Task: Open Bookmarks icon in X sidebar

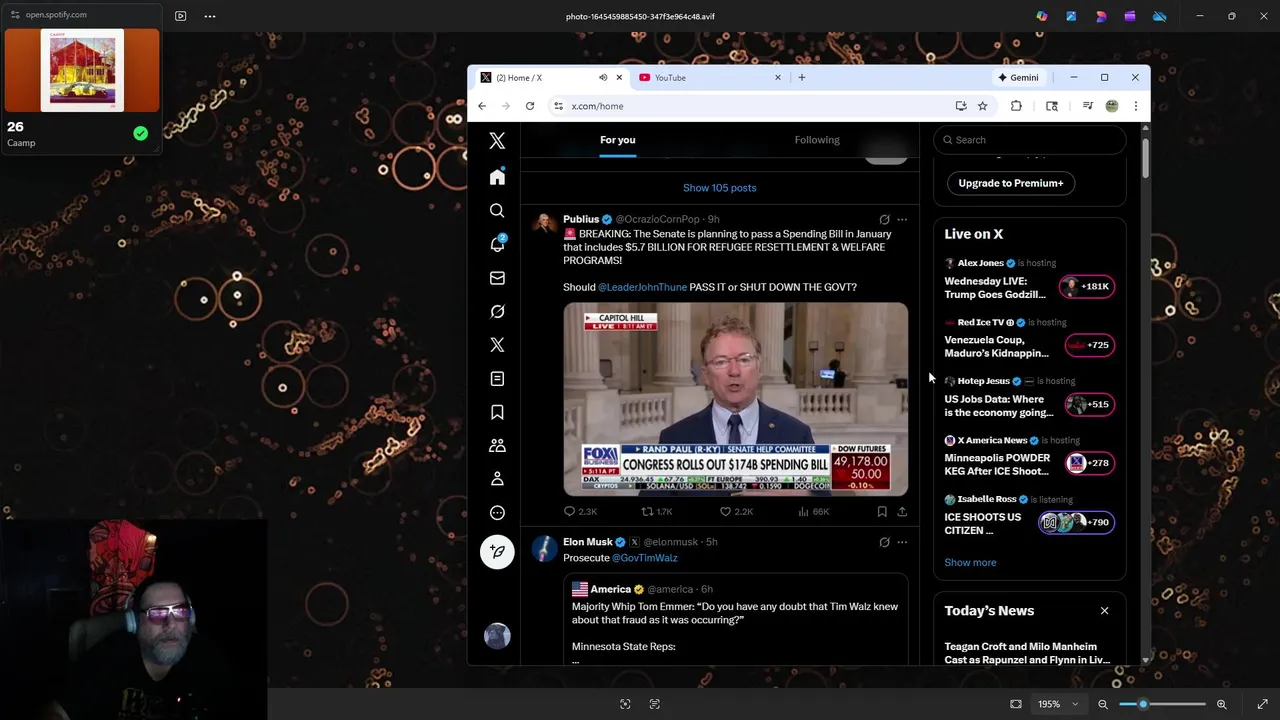Action: pyautogui.click(x=497, y=412)
